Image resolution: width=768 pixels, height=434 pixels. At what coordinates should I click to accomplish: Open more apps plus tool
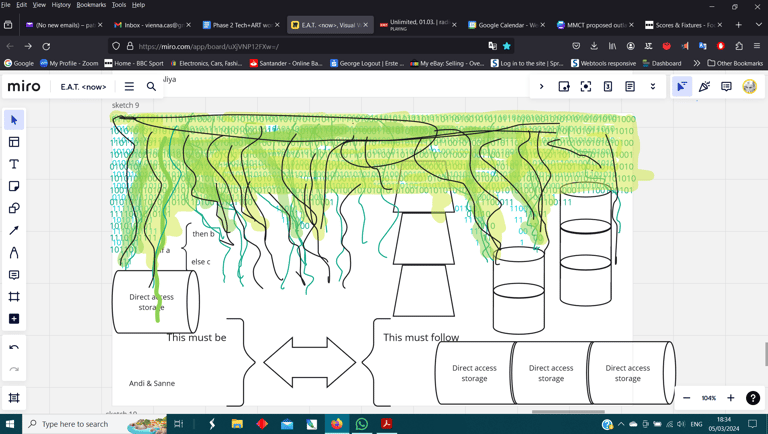click(x=14, y=319)
